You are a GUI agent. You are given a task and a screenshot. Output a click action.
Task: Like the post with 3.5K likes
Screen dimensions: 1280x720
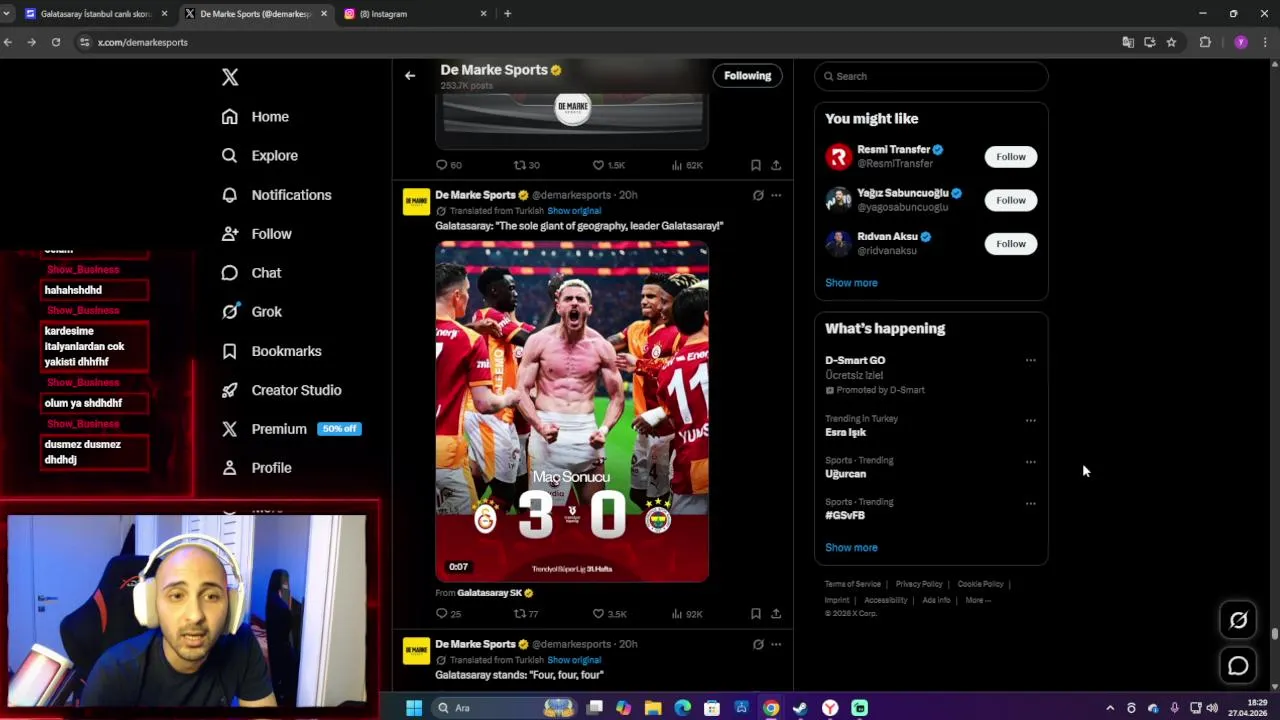click(x=609, y=614)
